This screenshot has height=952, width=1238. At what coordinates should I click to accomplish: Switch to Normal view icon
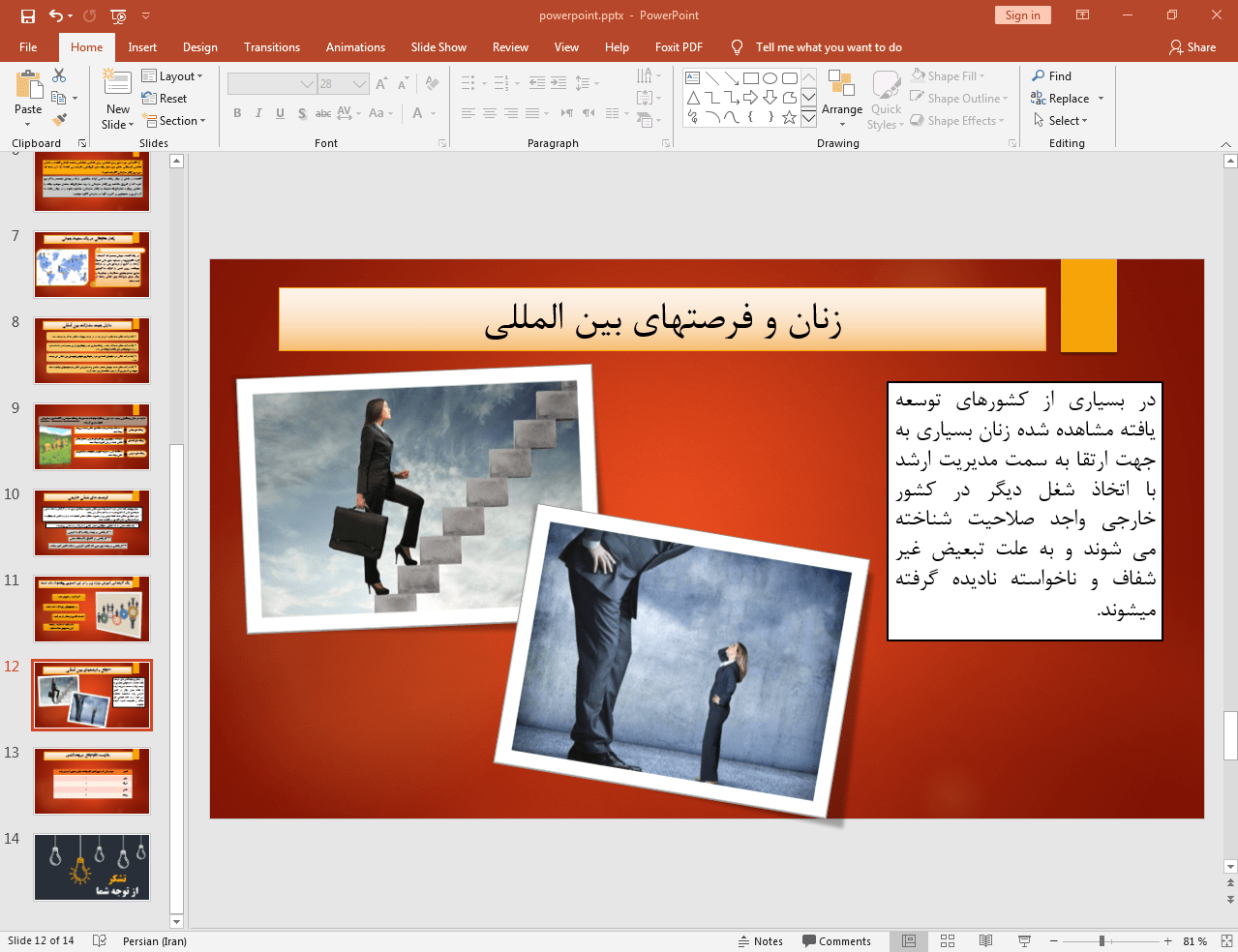pyautogui.click(x=909, y=941)
